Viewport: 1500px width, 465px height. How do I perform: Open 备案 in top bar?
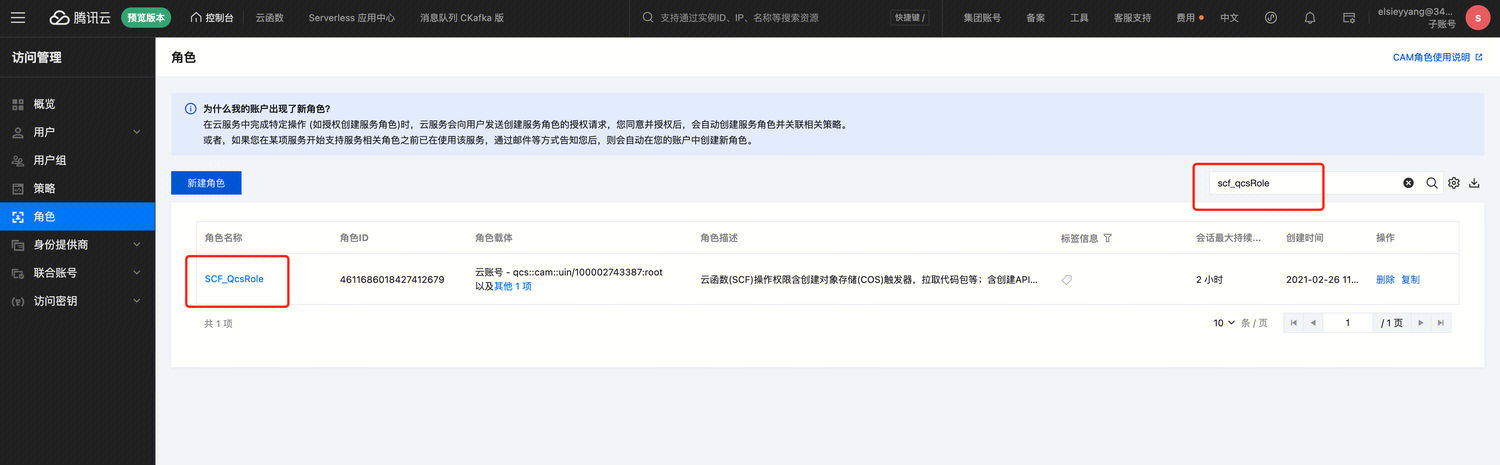pos(1035,18)
